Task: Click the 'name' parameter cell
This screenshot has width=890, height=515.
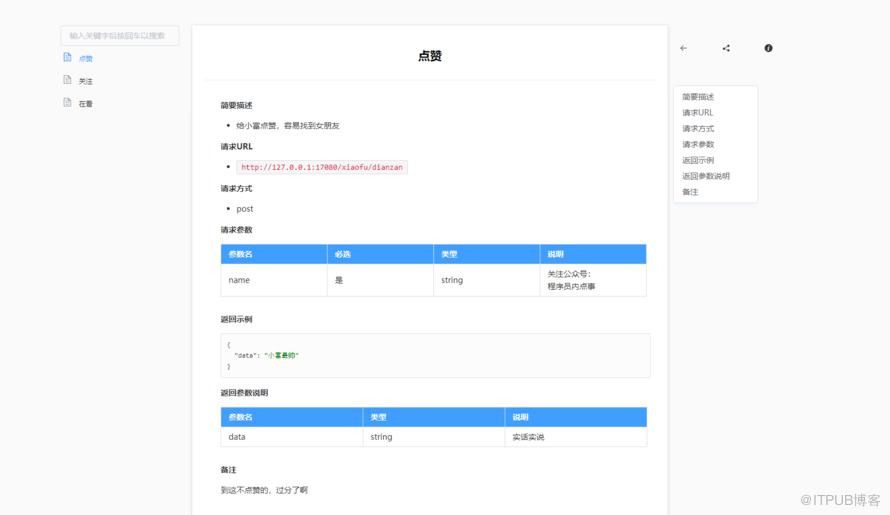Action: pos(274,280)
